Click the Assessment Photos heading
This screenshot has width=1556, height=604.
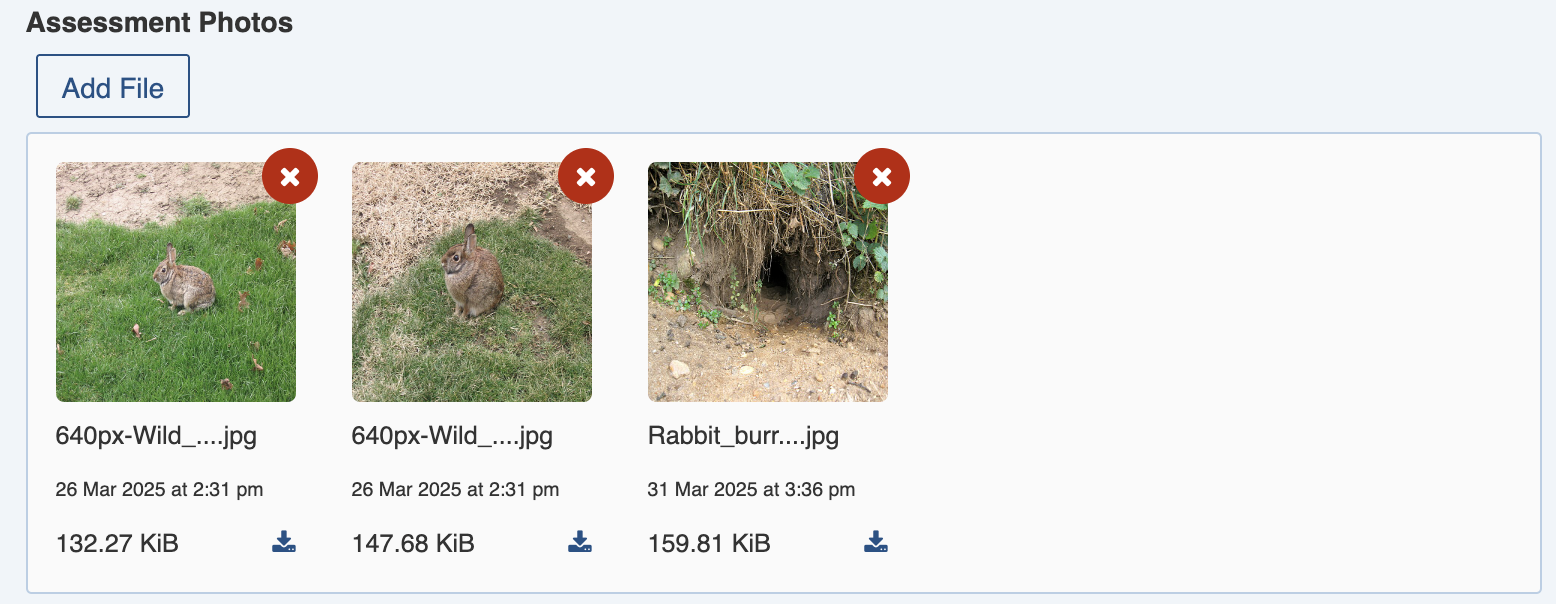pos(160,23)
